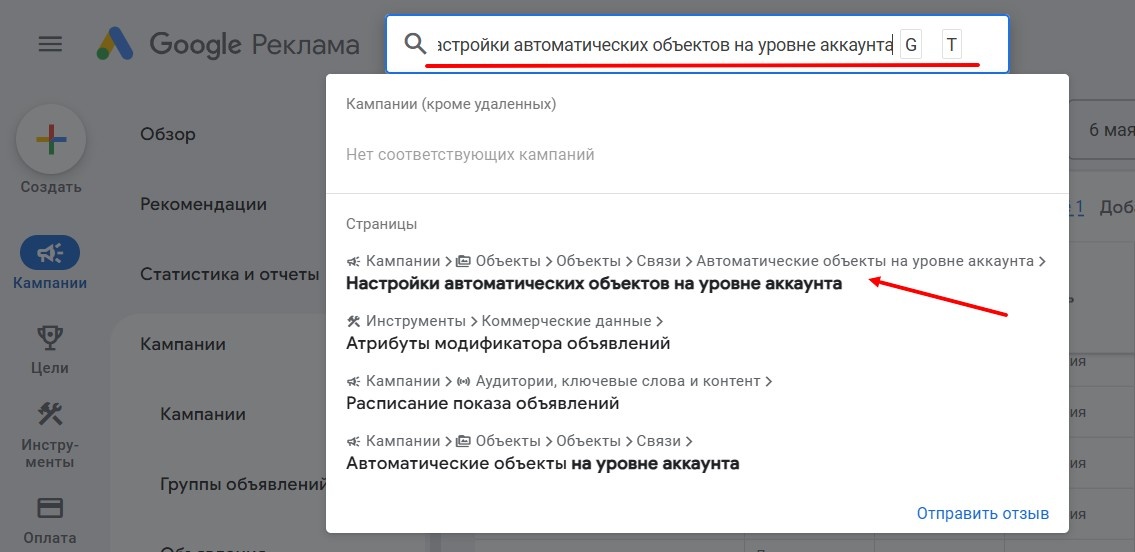Screen dimensions: 1135x552
Task: Click the T key hint badge
Action: tap(951, 45)
